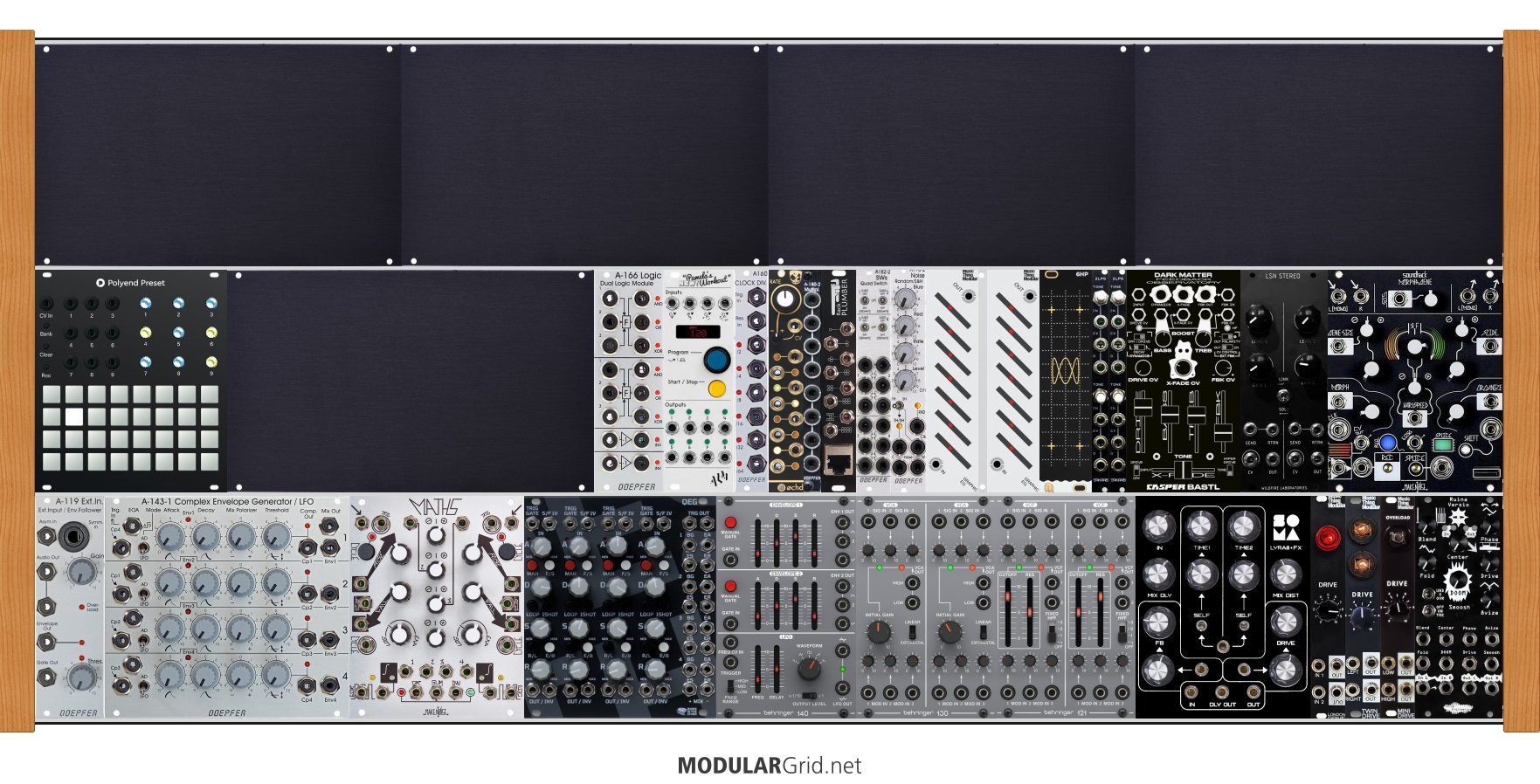Click the Rate knob on the Ochd module
Viewport: 1540px width, 784px height.
click(786, 299)
